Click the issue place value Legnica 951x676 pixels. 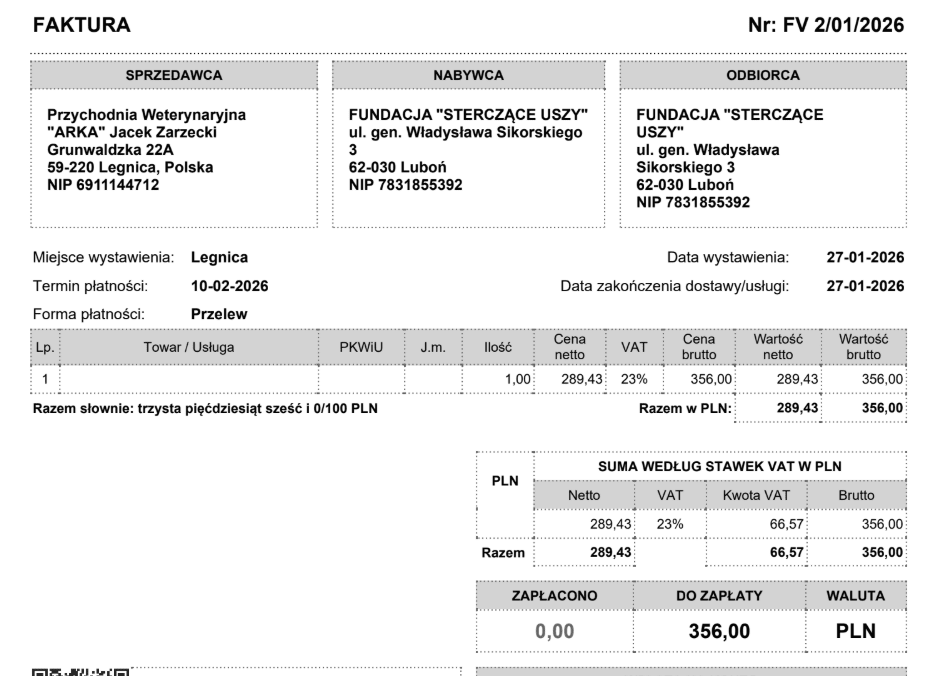point(219,258)
